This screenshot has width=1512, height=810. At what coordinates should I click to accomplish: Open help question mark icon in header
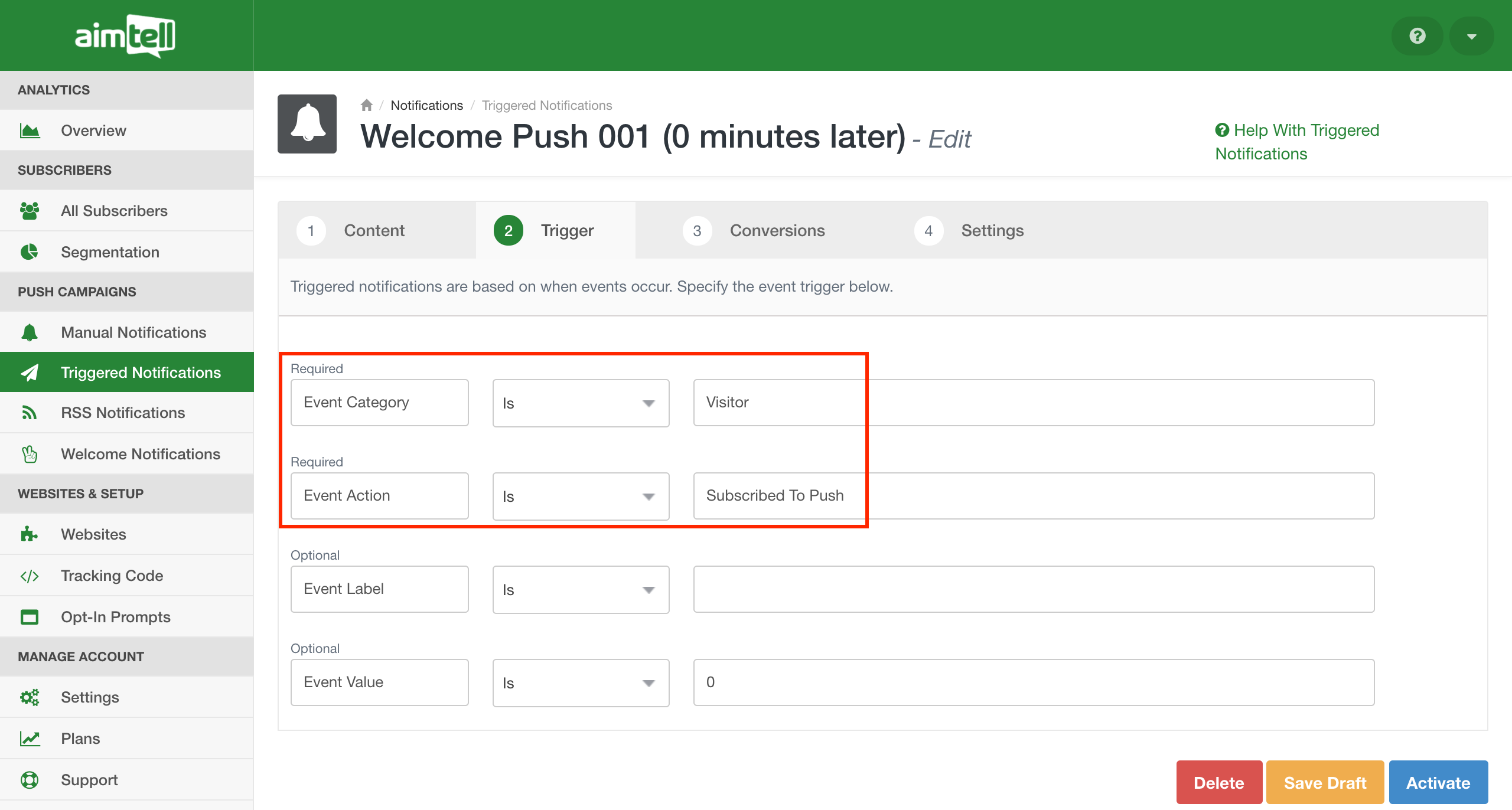tap(1417, 36)
